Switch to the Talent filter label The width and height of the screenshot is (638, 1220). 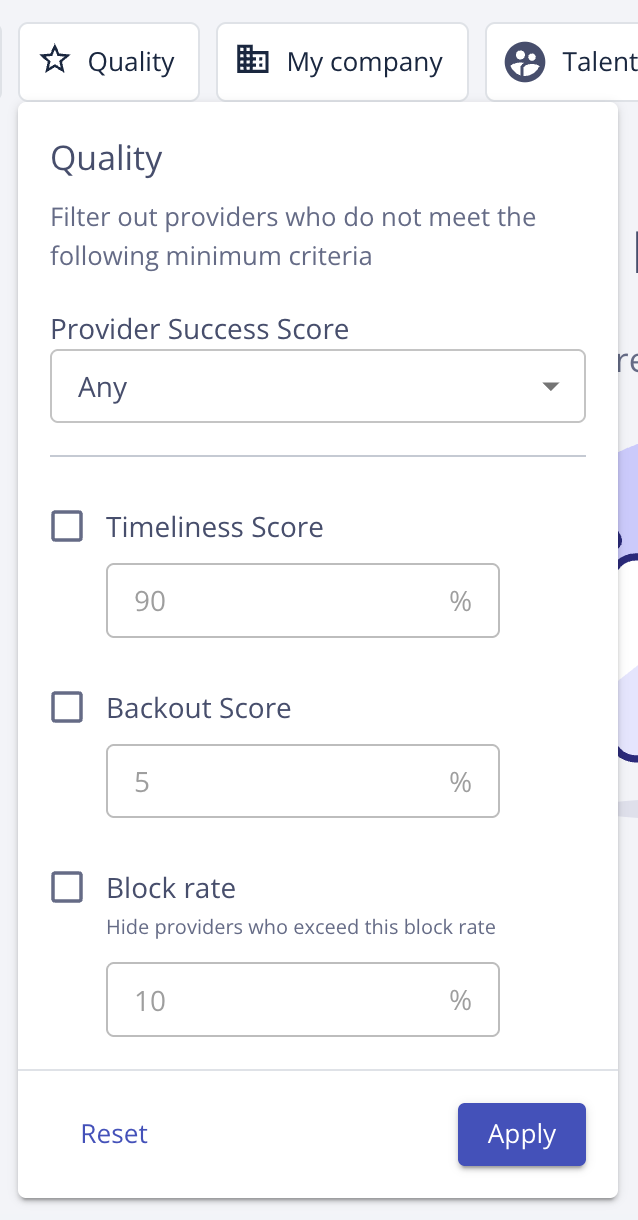tap(600, 62)
